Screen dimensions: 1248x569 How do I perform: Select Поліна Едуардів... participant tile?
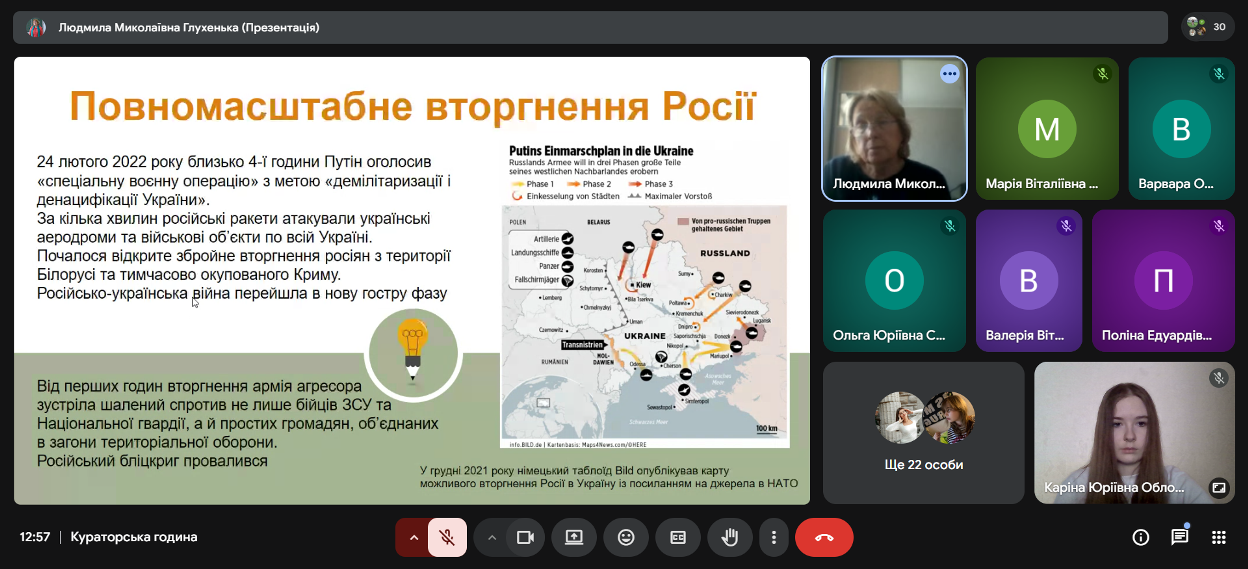(1163, 281)
